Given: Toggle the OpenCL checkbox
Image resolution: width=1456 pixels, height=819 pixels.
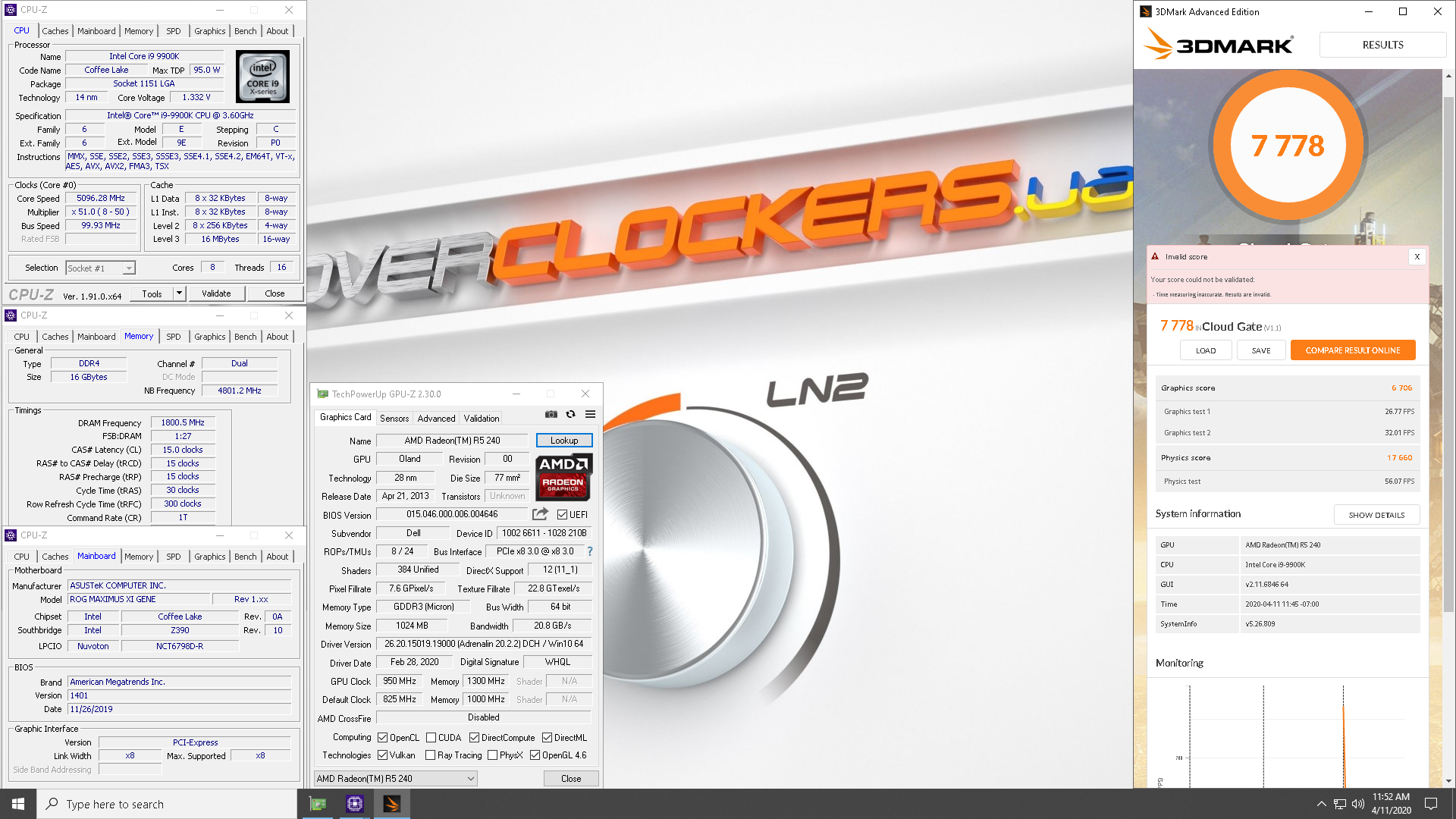Looking at the screenshot, I should (382, 738).
